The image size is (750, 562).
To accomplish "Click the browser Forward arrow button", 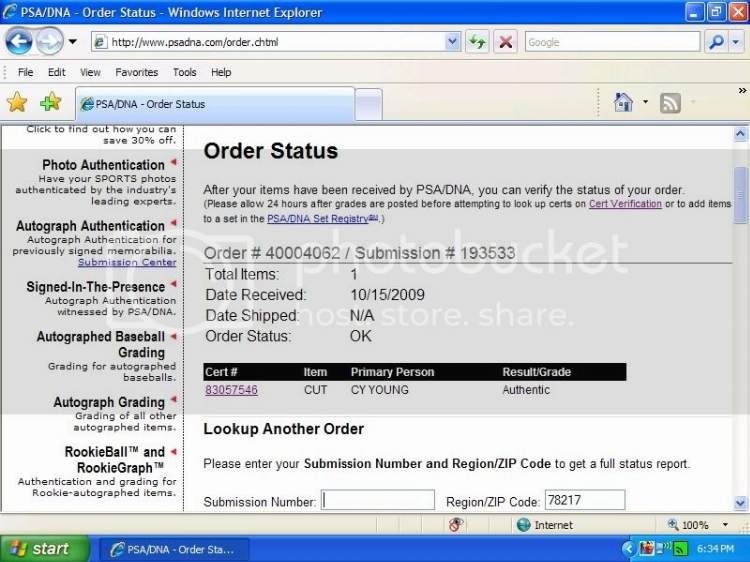I will pyautogui.click(x=49, y=42).
